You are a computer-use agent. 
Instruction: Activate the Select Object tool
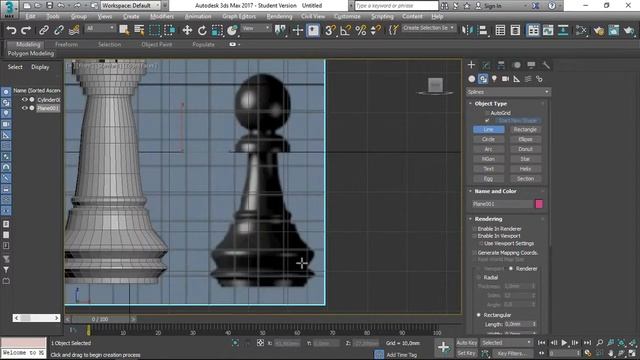(x=124, y=31)
